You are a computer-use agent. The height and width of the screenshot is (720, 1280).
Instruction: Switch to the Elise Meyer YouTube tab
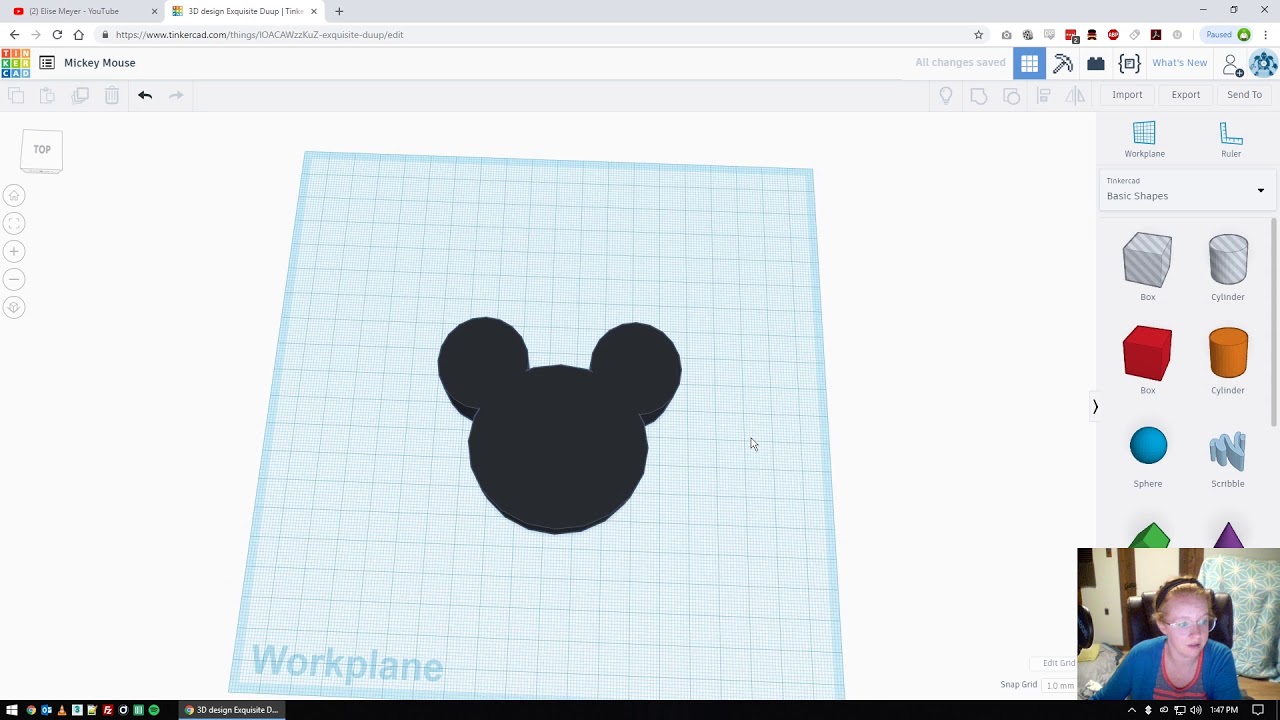[83, 11]
